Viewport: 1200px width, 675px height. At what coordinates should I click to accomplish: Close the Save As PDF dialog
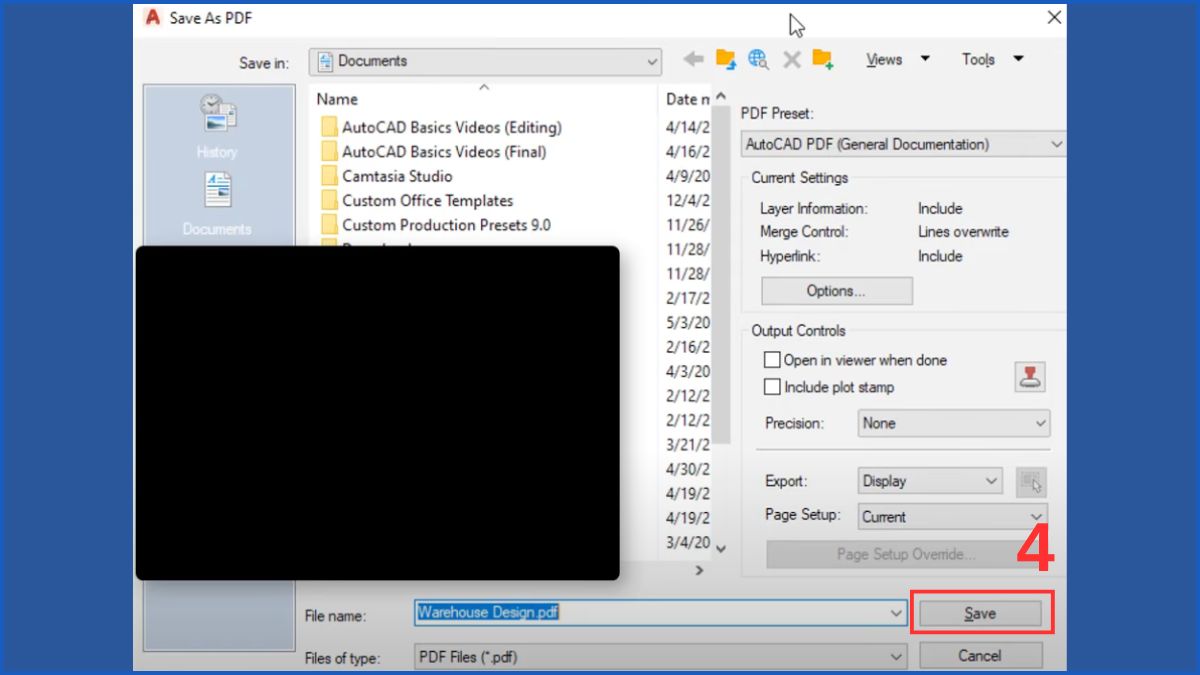tap(1054, 18)
